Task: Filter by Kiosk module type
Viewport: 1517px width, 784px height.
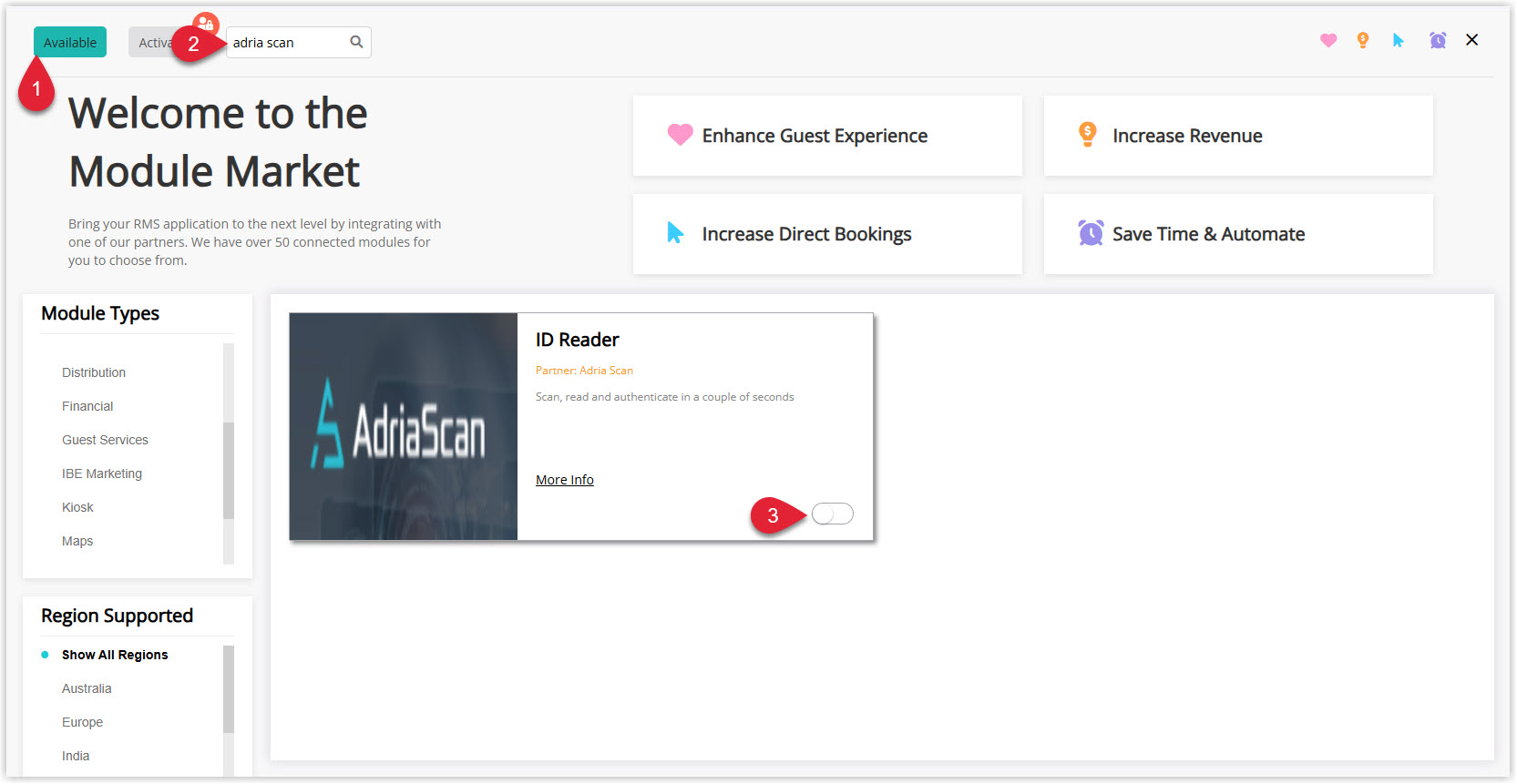Action: [77, 507]
